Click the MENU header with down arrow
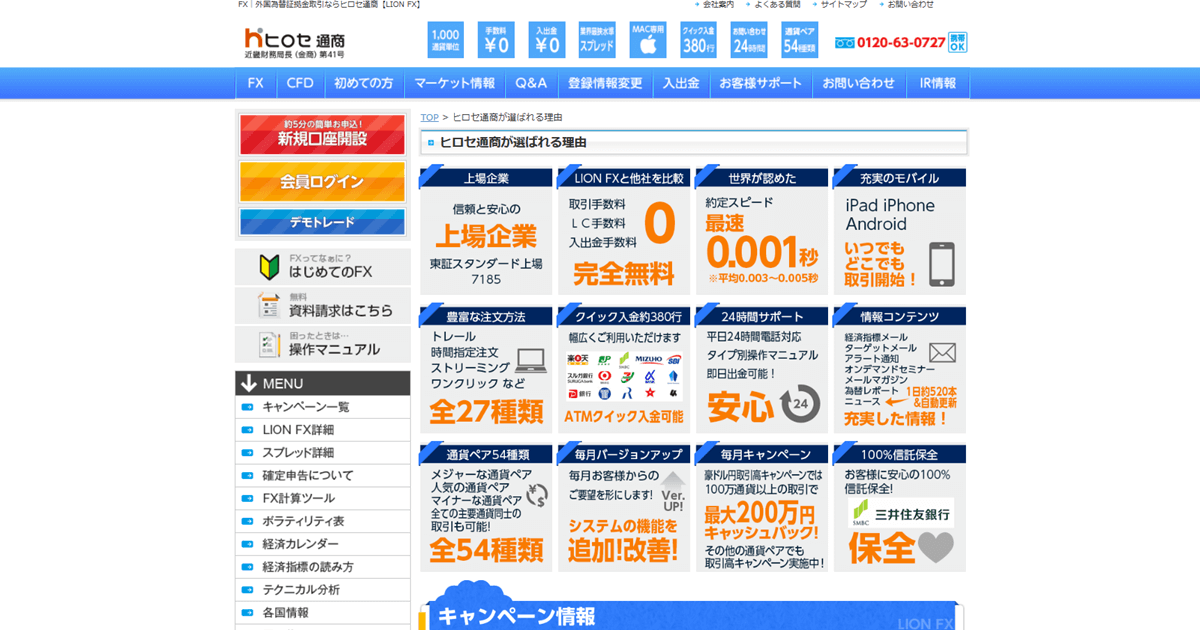Viewport: 1200px width, 630px height. point(323,383)
